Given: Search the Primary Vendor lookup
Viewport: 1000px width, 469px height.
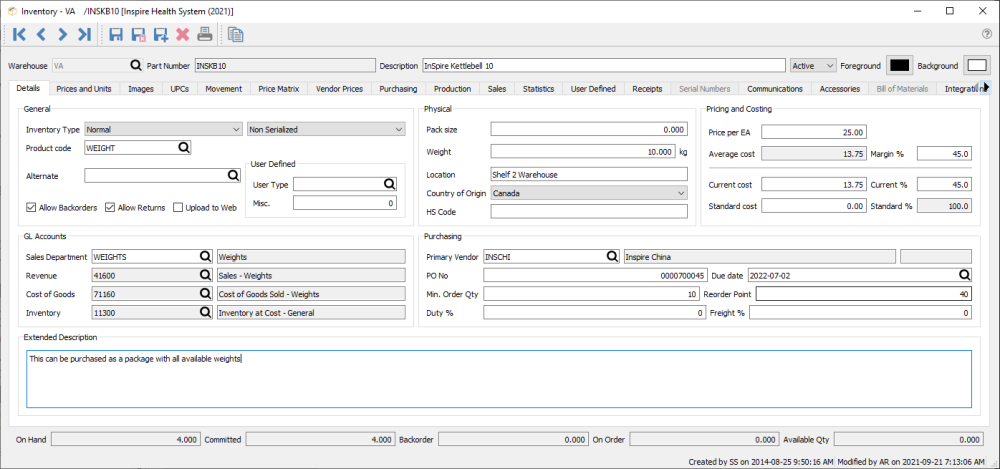Looking at the screenshot, I should [611, 257].
